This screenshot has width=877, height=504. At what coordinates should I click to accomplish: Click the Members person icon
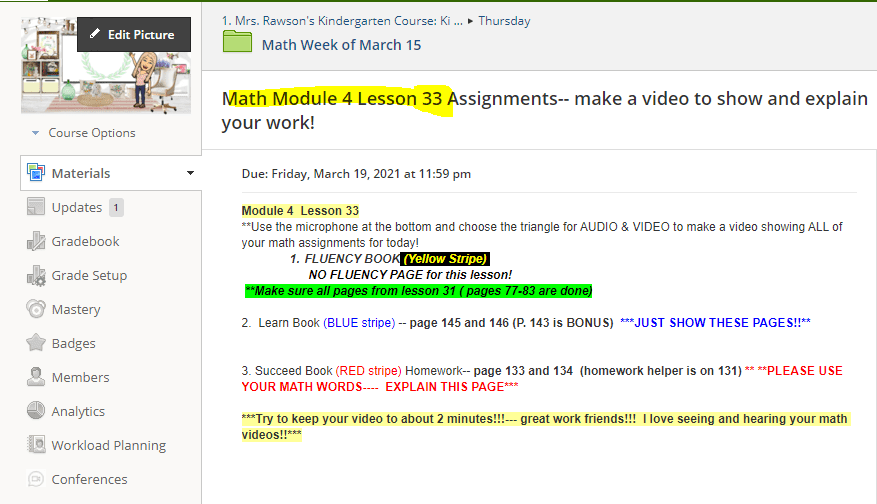click(36, 377)
